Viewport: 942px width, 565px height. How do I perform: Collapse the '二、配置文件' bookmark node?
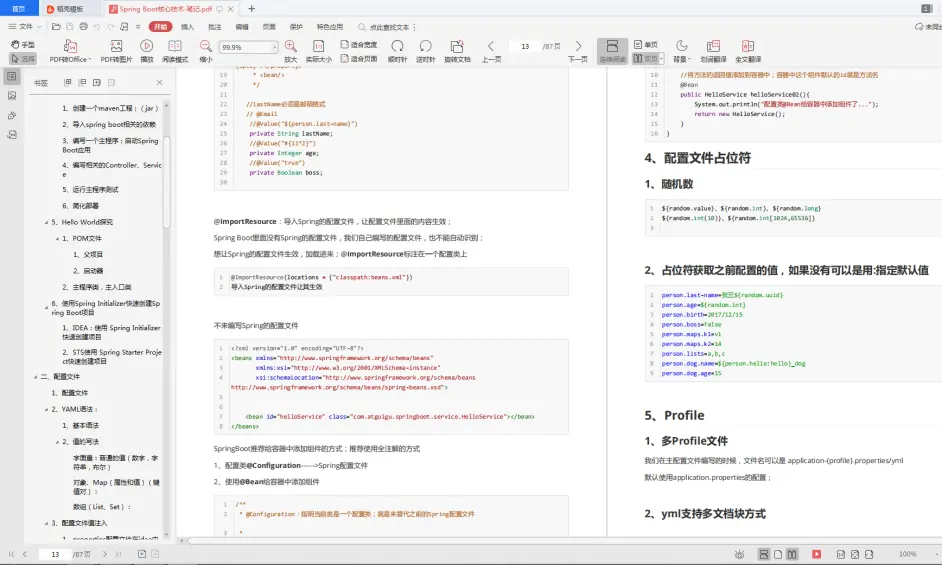pos(35,377)
